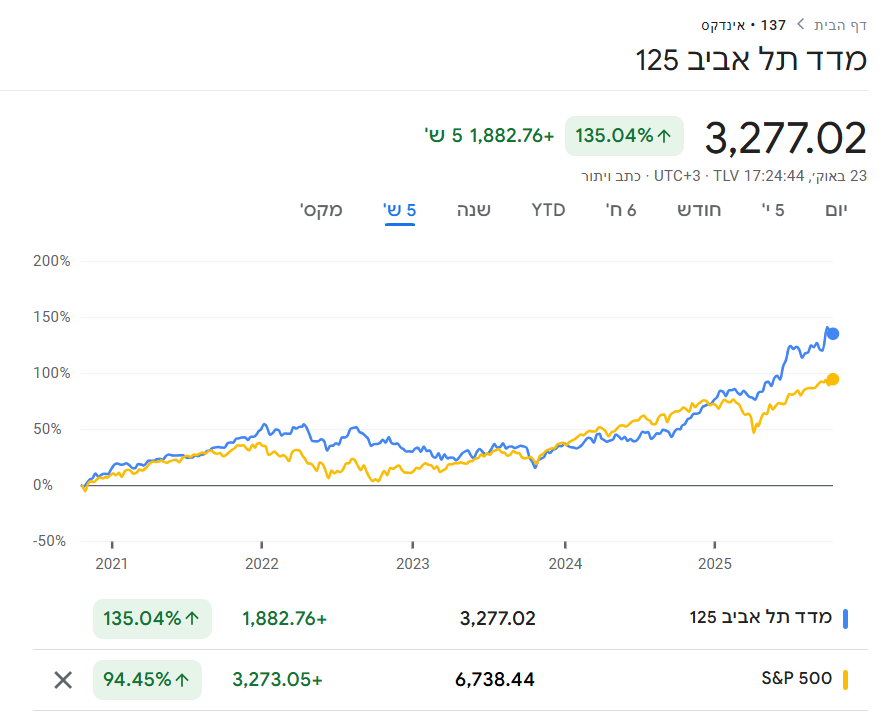The width and height of the screenshot is (888, 722).
Task: Click the blue color marker beside מדד תל אביב 125
Action: coord(846,618)
